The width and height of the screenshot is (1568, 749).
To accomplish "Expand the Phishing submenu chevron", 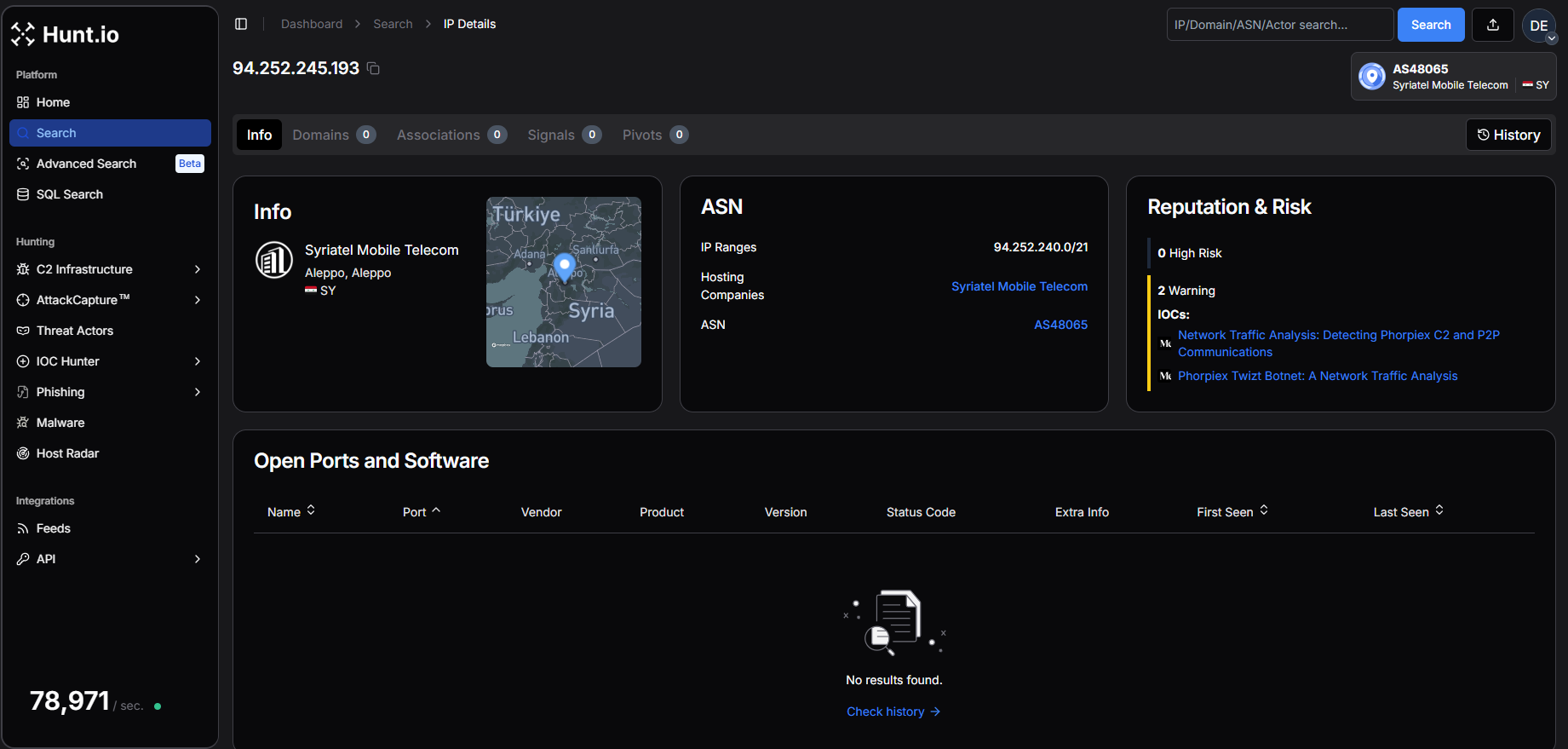I will coord(198,392).
